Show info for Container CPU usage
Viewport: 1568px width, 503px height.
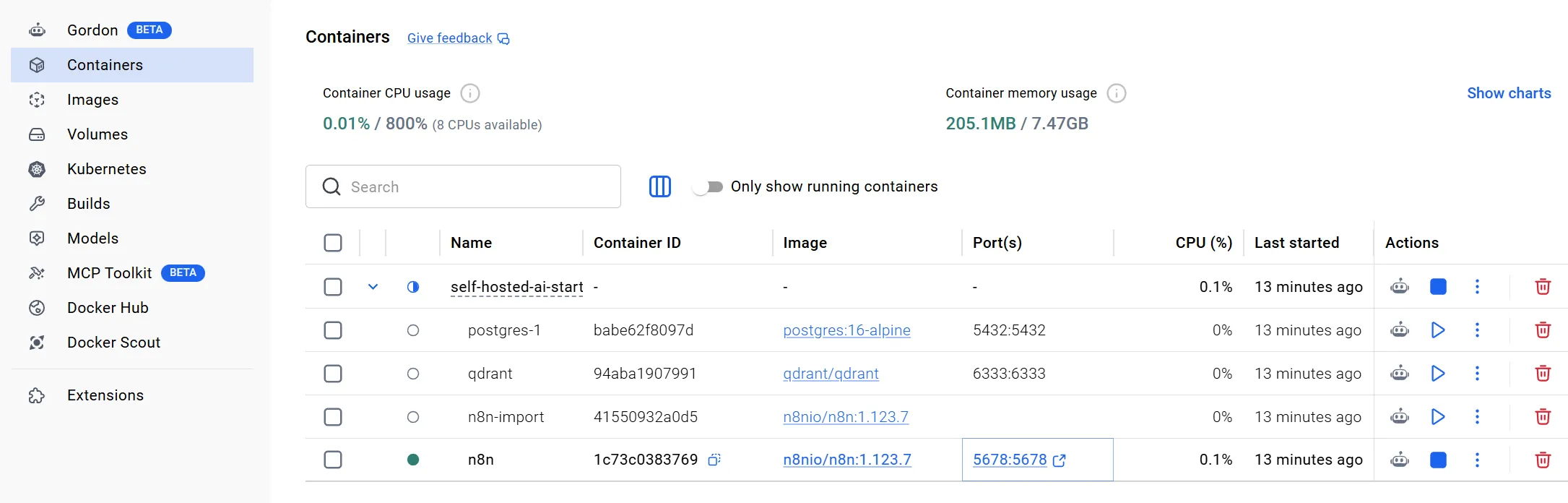470,93
